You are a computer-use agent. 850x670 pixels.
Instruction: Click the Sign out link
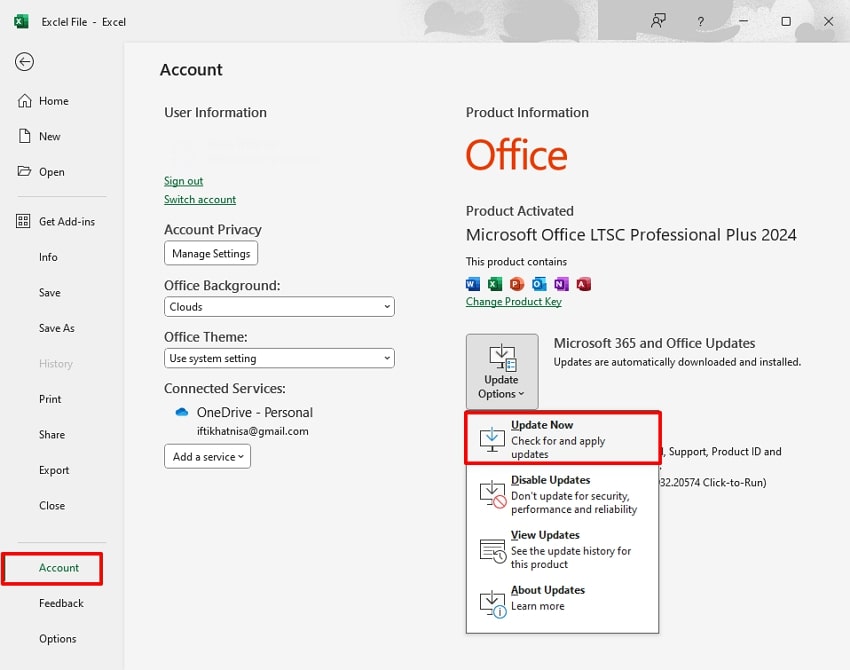point(184,181)
